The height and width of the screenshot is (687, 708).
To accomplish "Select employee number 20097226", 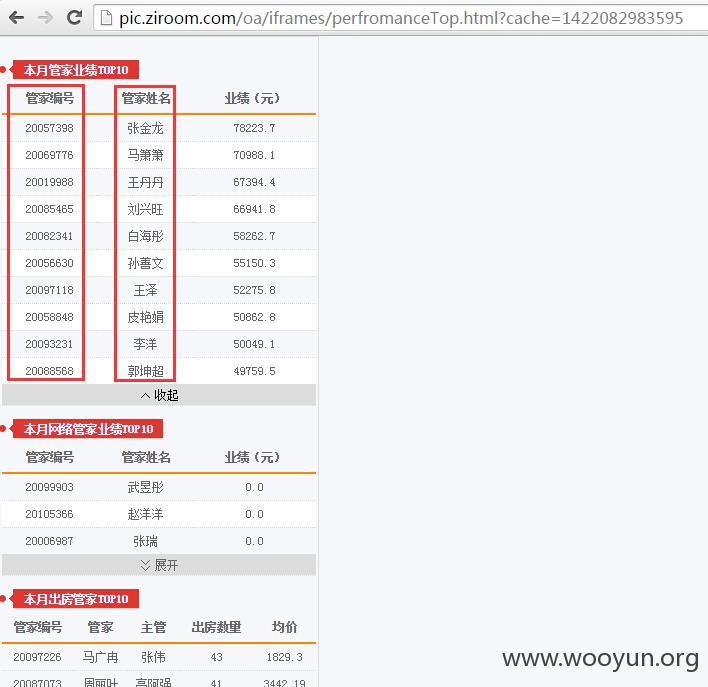I will 37,657.
